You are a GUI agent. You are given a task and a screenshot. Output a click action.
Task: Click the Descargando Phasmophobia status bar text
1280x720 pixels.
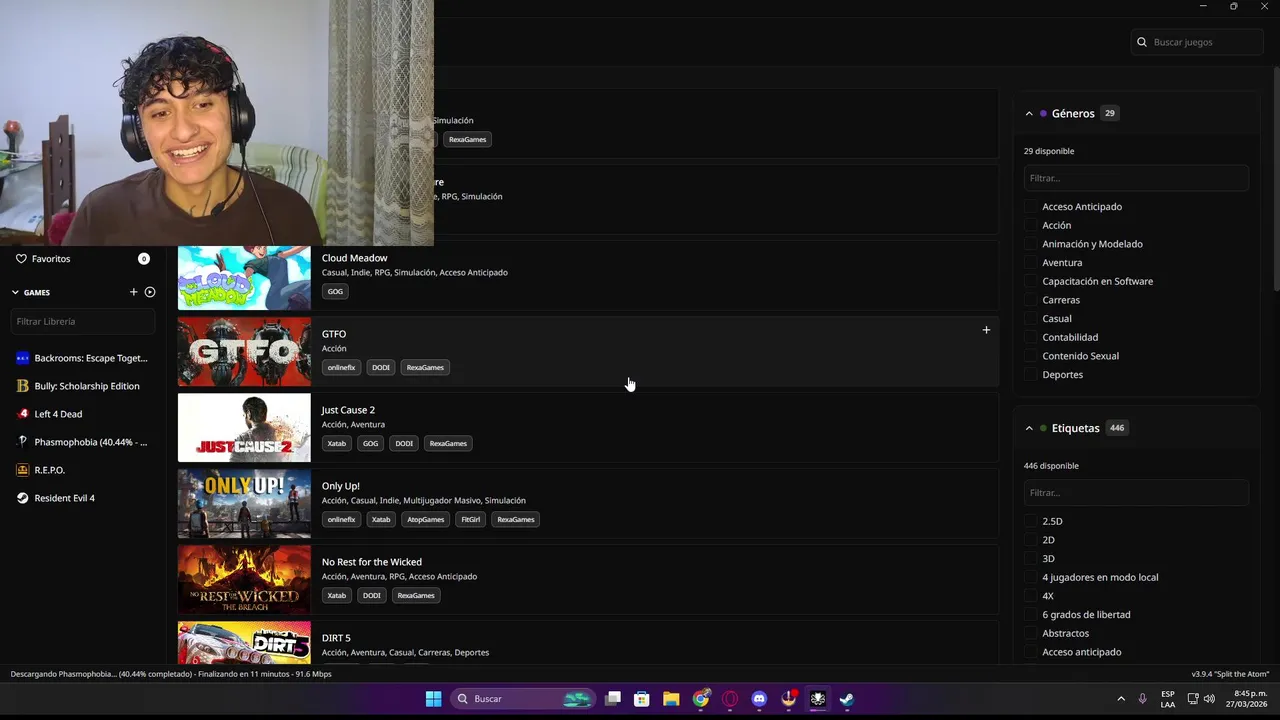pos(171,674)
